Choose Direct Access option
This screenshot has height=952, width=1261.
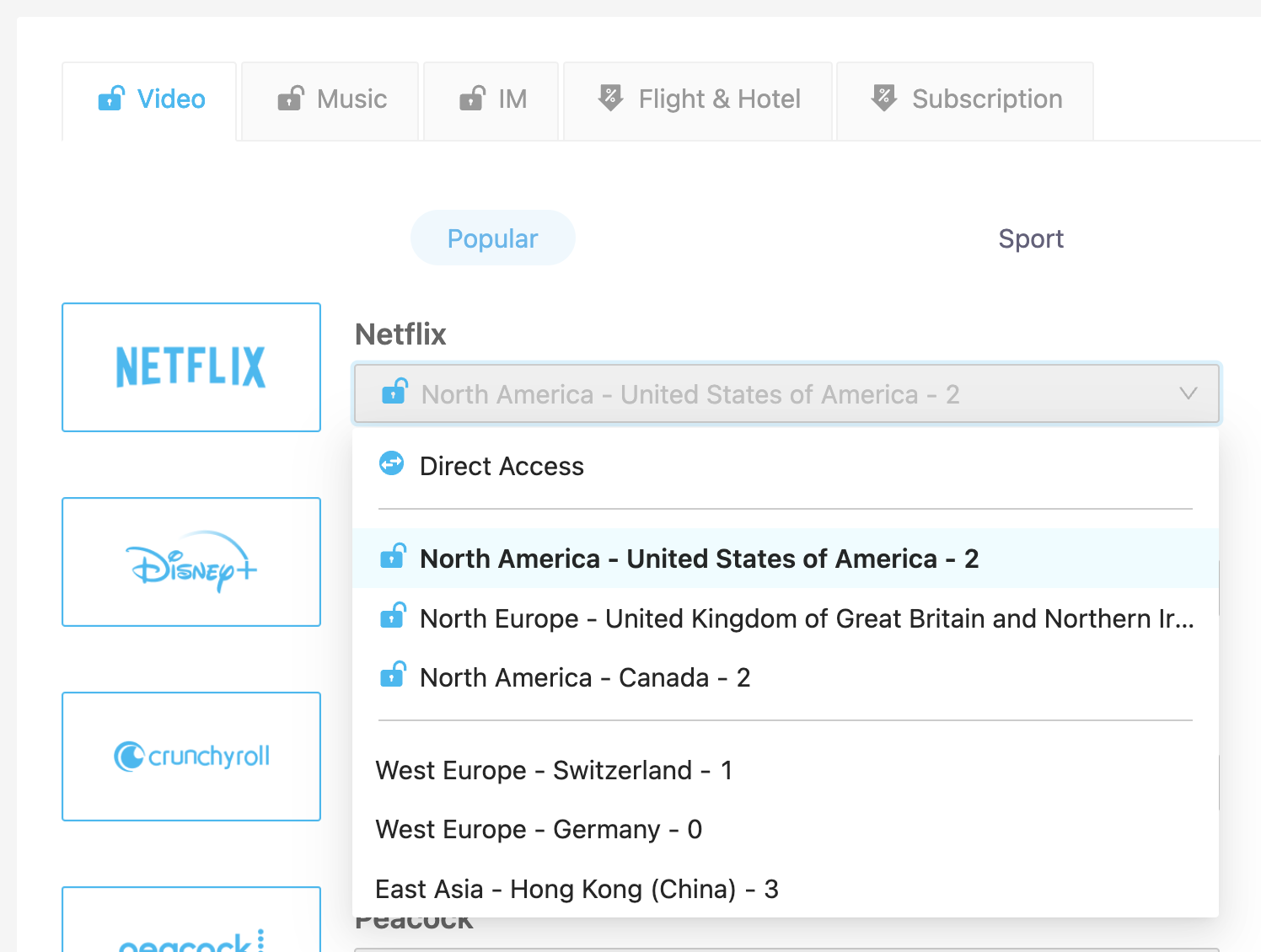(786, 466)
